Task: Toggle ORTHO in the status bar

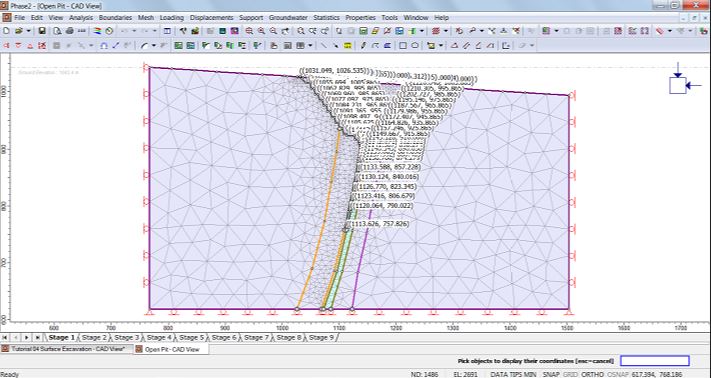Action: [x=591, y=374]
